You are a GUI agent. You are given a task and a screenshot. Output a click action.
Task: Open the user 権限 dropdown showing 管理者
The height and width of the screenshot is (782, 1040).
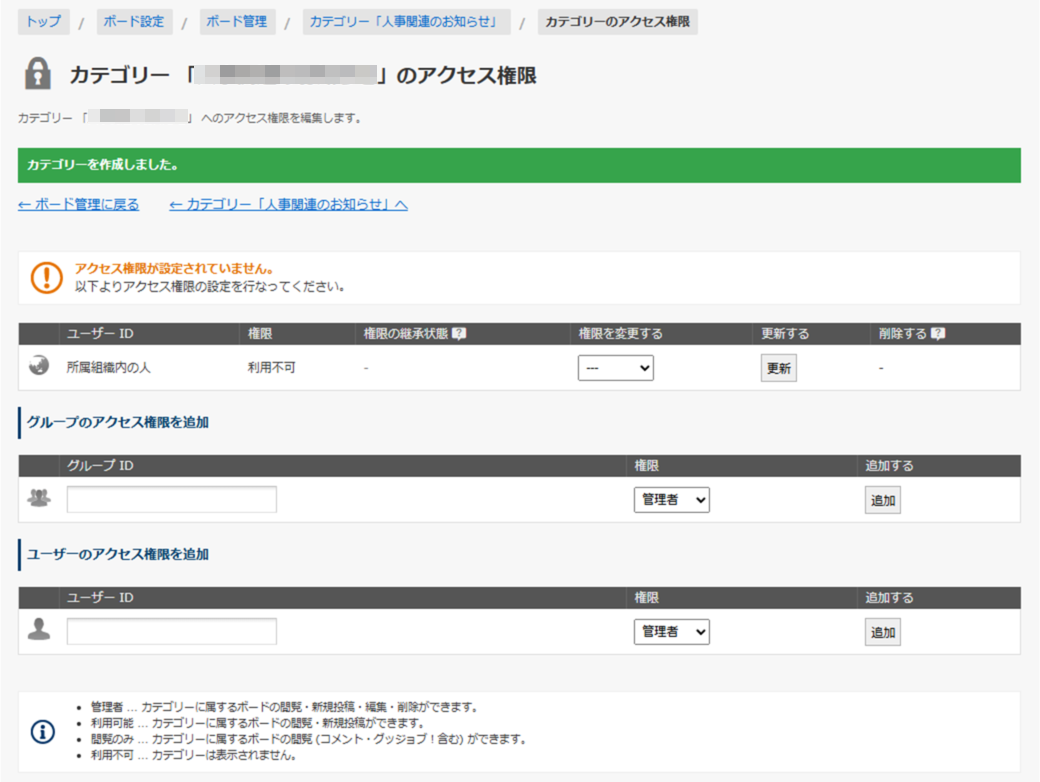[671, 632]
